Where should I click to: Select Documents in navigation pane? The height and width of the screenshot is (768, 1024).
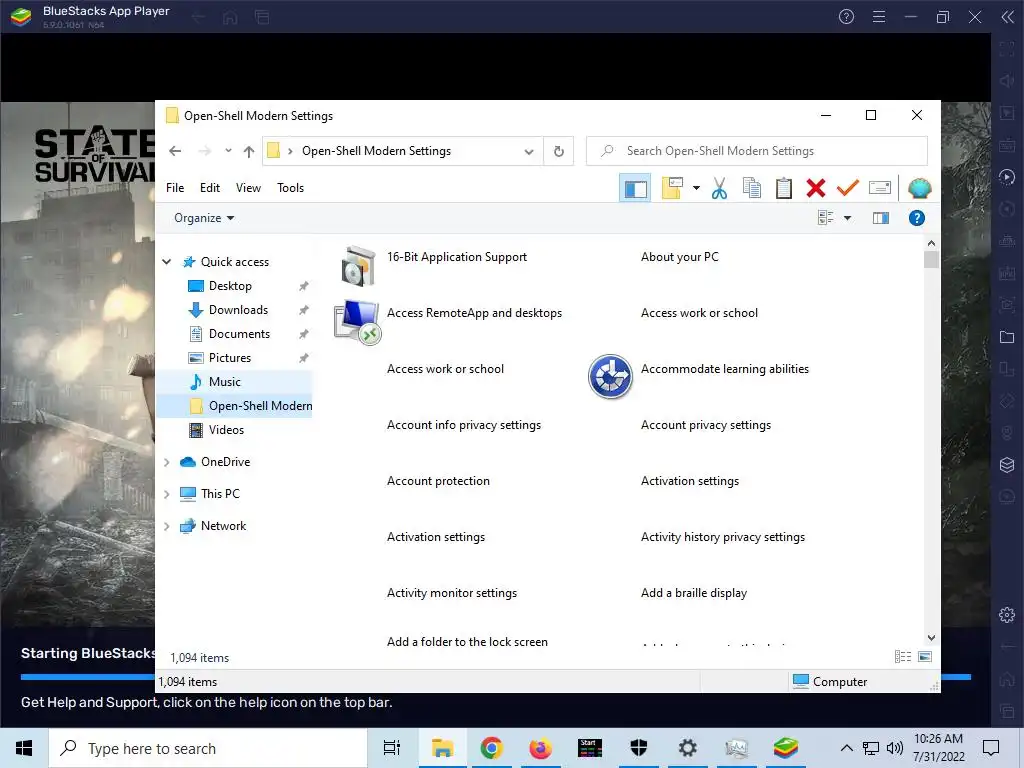tap(239, 334)
